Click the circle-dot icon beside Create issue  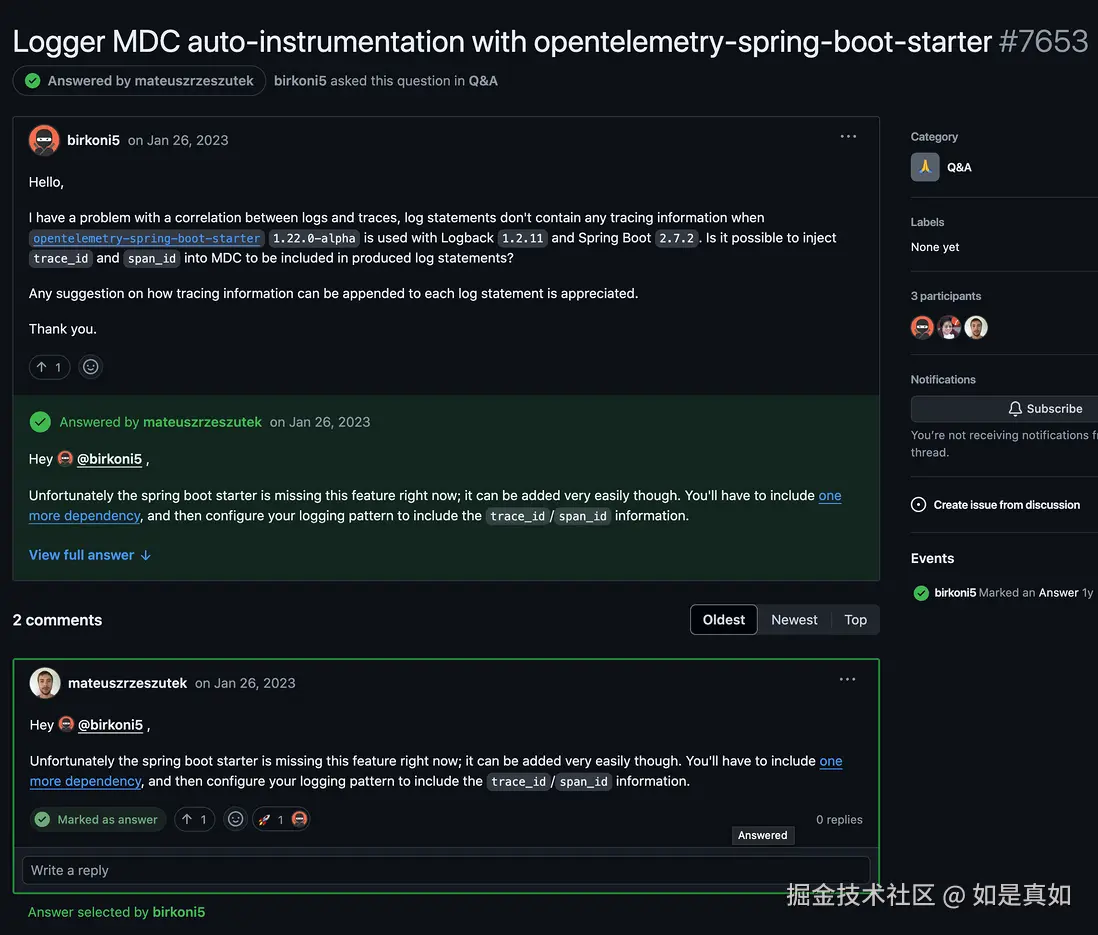[918, 505]
